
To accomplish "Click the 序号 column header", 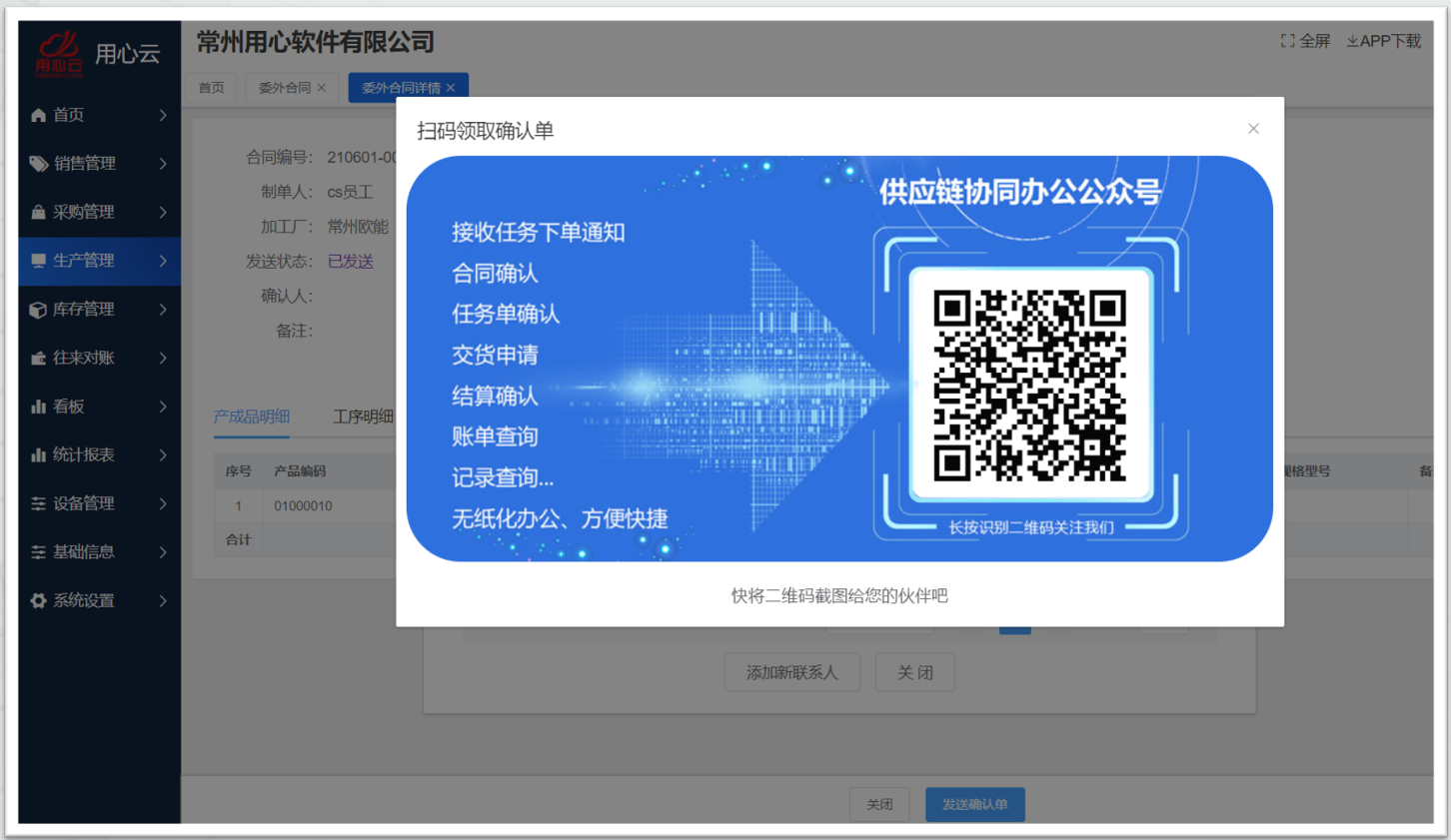I will 238,471.
